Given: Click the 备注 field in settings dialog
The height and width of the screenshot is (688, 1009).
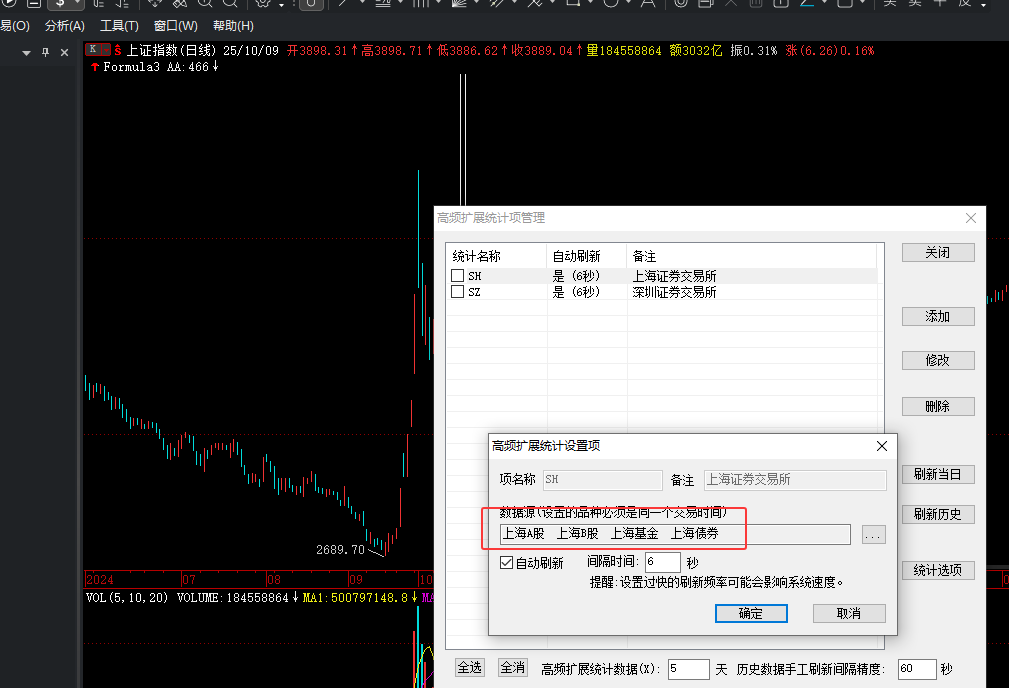Looking at the screenshot, I should tap(795, 480).
